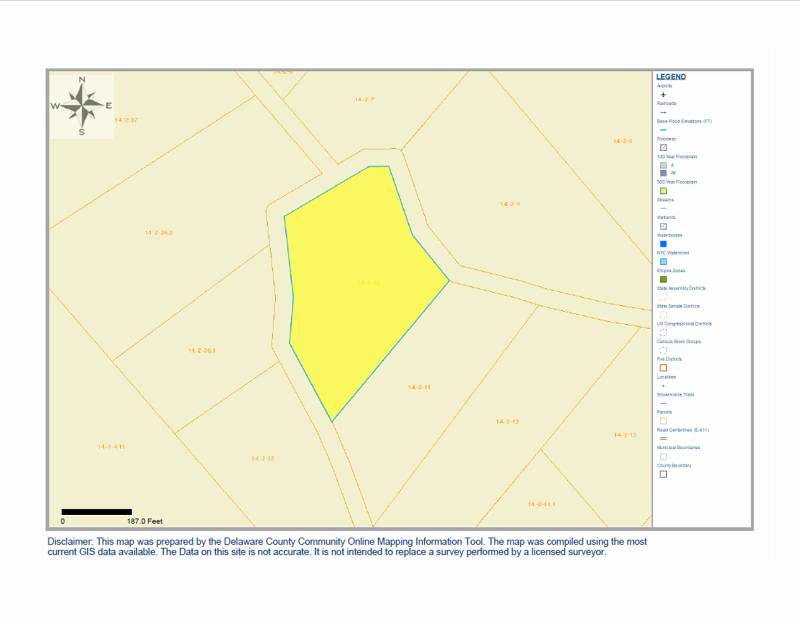
Task: Click the compass rose north arrow graphic
Action: pos(82,106)
